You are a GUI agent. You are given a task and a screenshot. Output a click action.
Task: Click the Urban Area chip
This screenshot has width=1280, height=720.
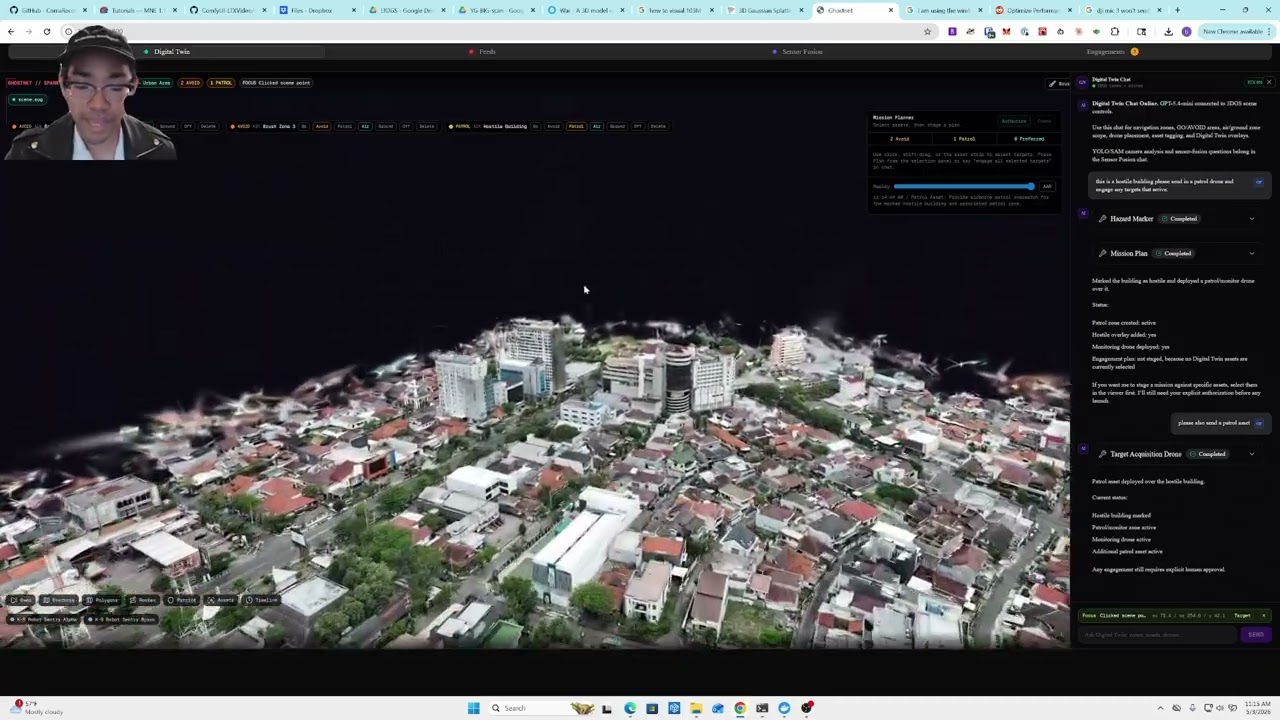coord(155,83)
